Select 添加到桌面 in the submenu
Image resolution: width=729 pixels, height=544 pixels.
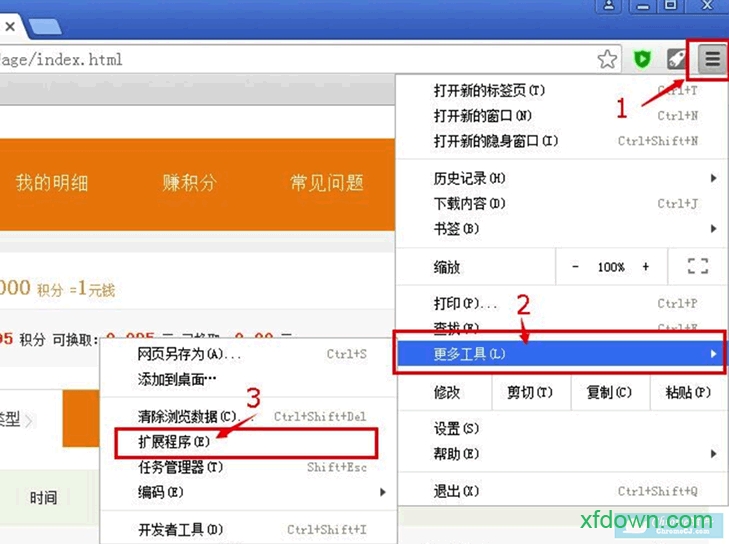(x=248, y=379)
